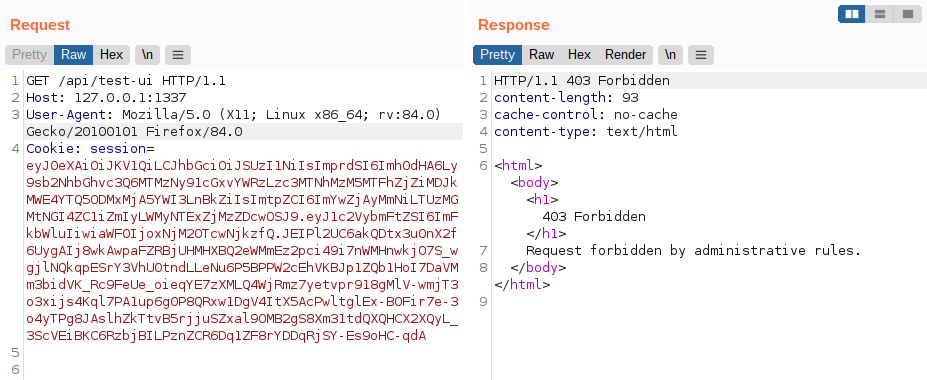Screen dimensions: 927x380
Task: Click the Response panel title
Action: pyautogui.click(x=514, y=25)
